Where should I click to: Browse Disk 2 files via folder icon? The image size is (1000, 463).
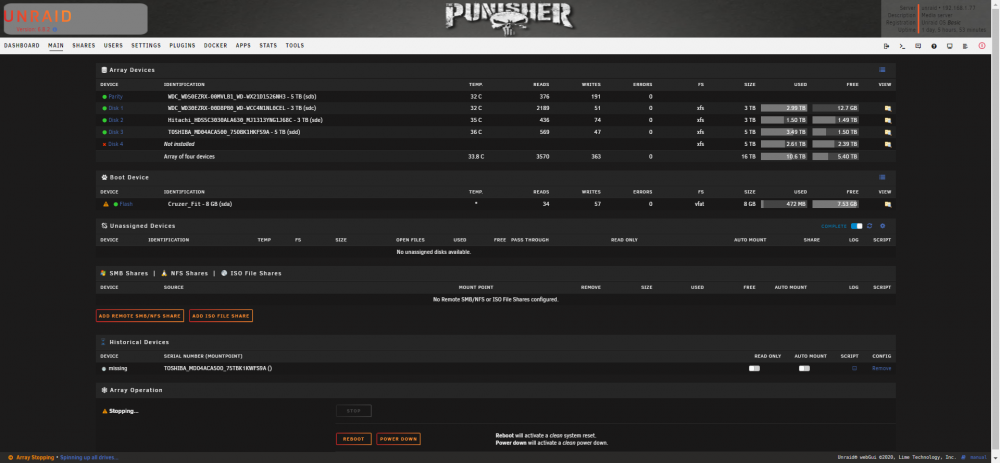887,121
